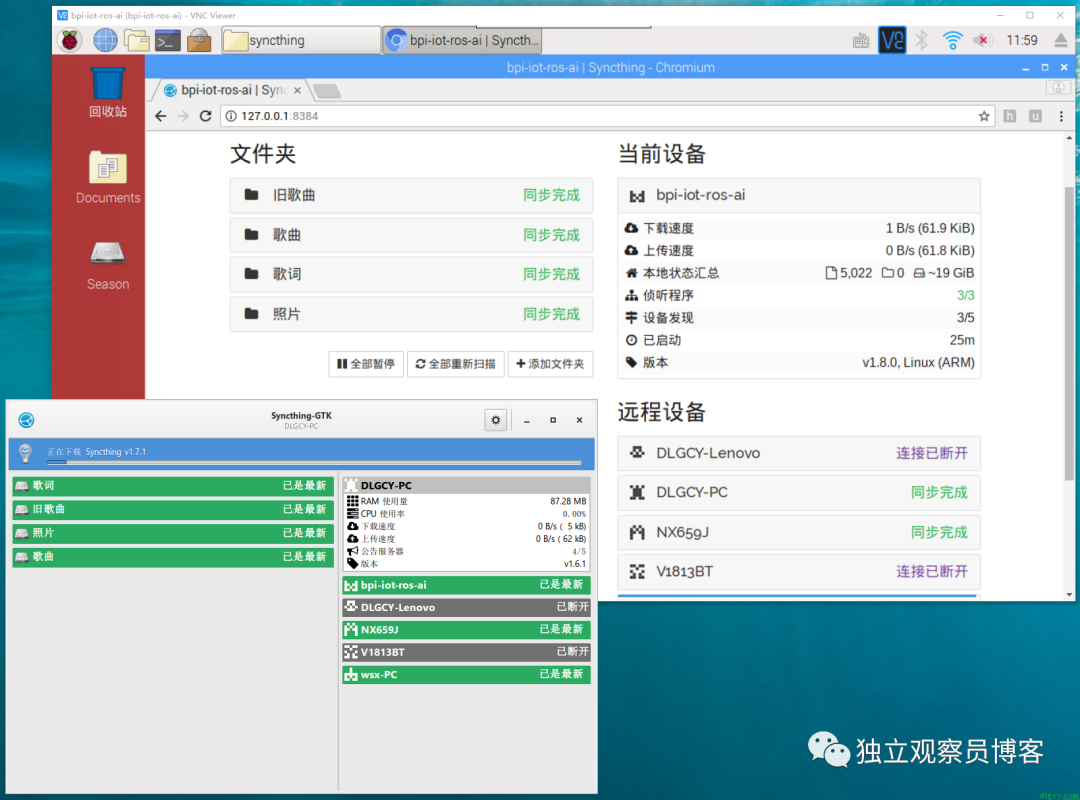The height and width of the screenshot is (800, 1080).
Task: Open the file manager taskbar icon
Action: tap(136, 41)
